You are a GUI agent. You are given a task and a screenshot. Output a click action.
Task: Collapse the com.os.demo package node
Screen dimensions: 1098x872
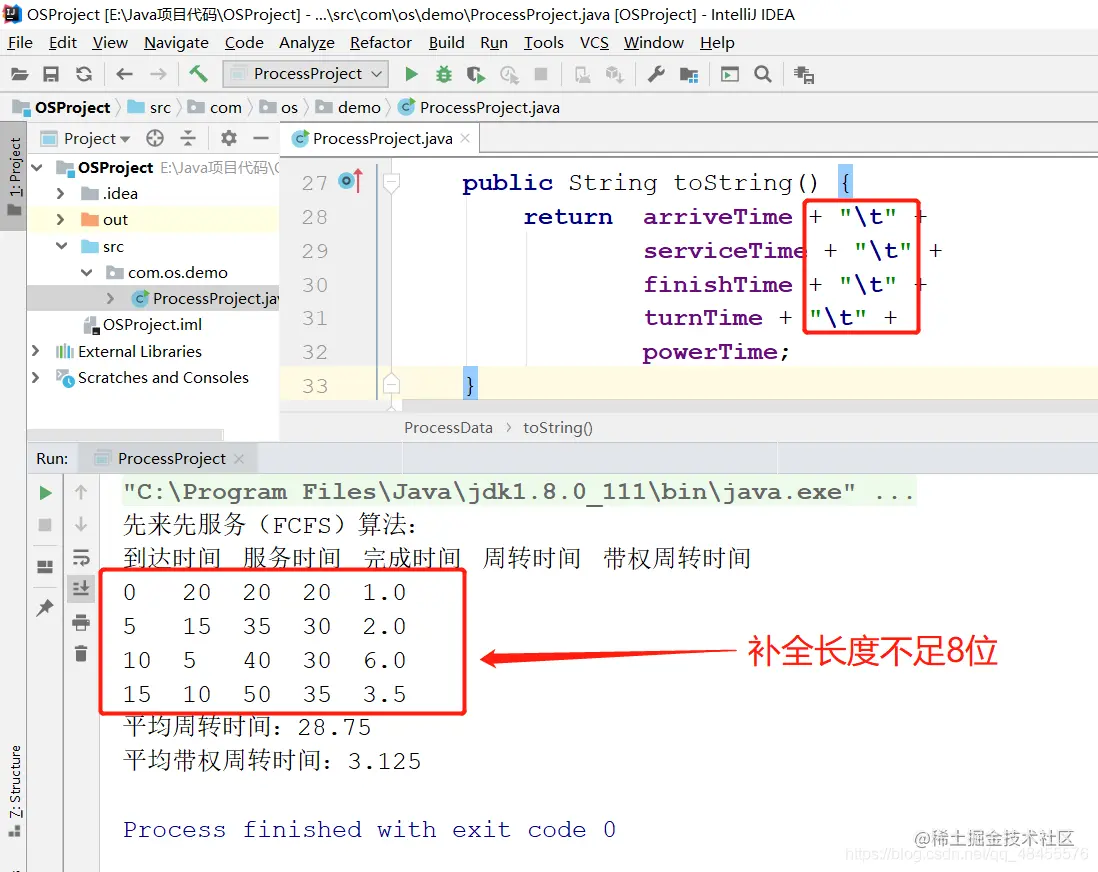(x=87, y=272)
